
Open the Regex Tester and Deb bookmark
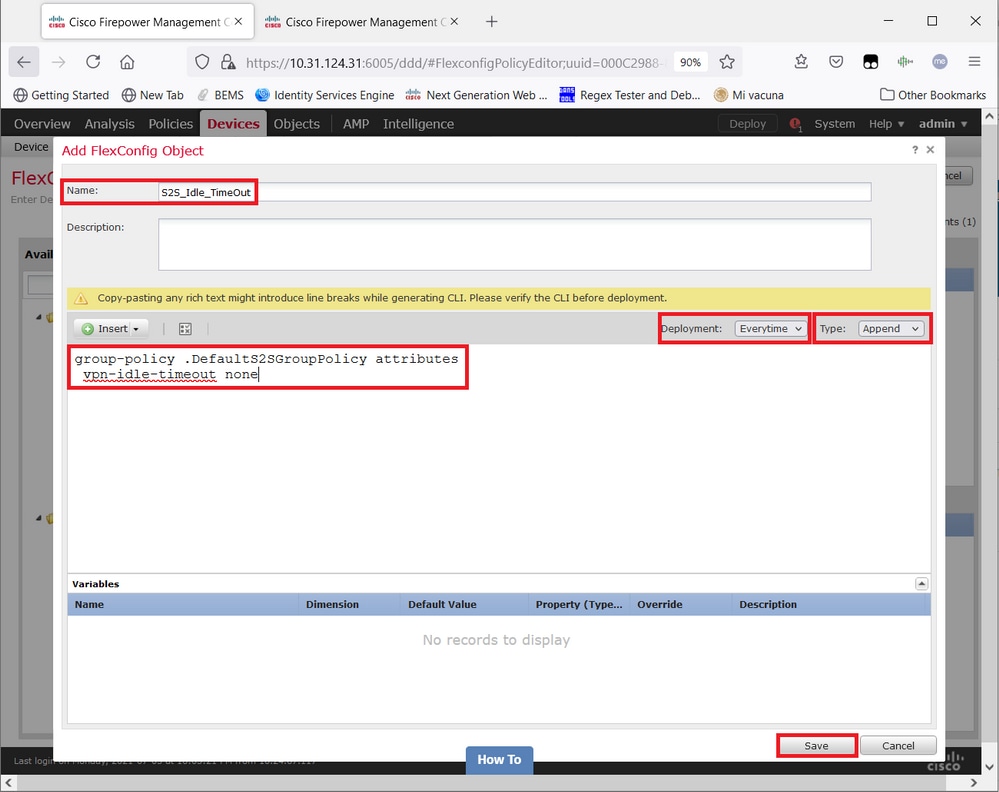pyautogui.click(x=629, y=95)
